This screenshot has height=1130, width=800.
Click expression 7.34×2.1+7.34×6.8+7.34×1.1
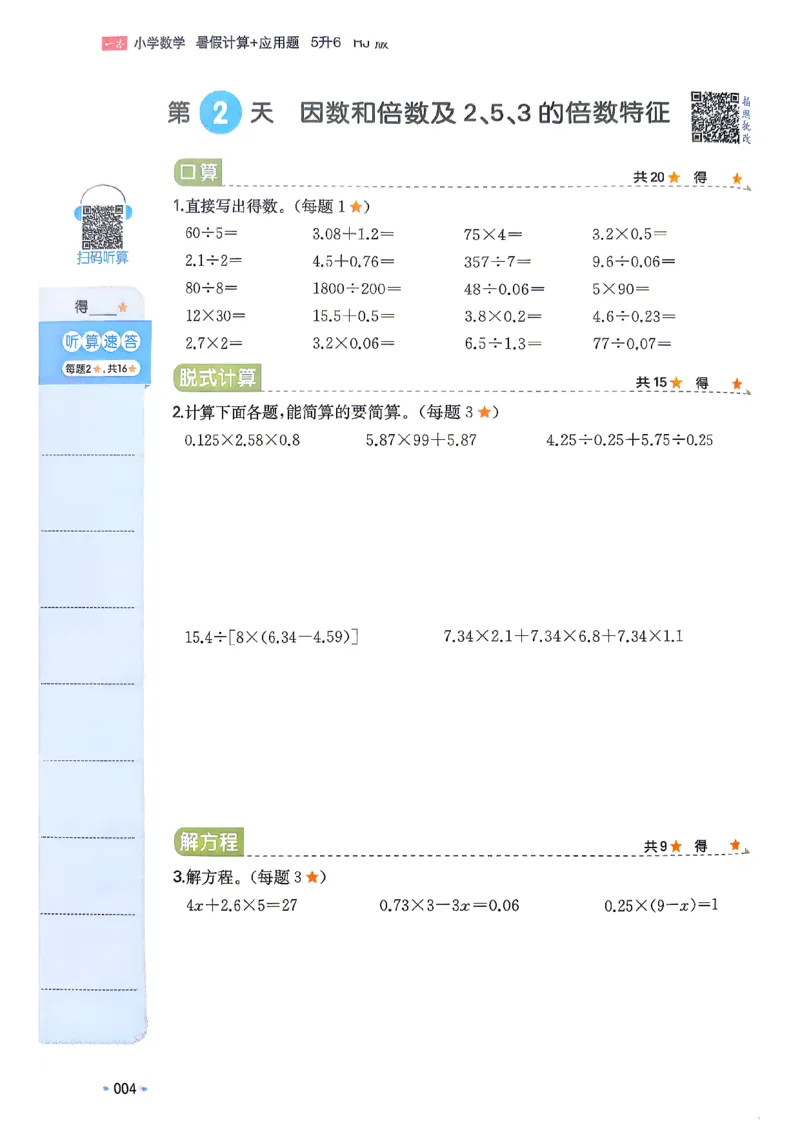(x=563, y=636)
